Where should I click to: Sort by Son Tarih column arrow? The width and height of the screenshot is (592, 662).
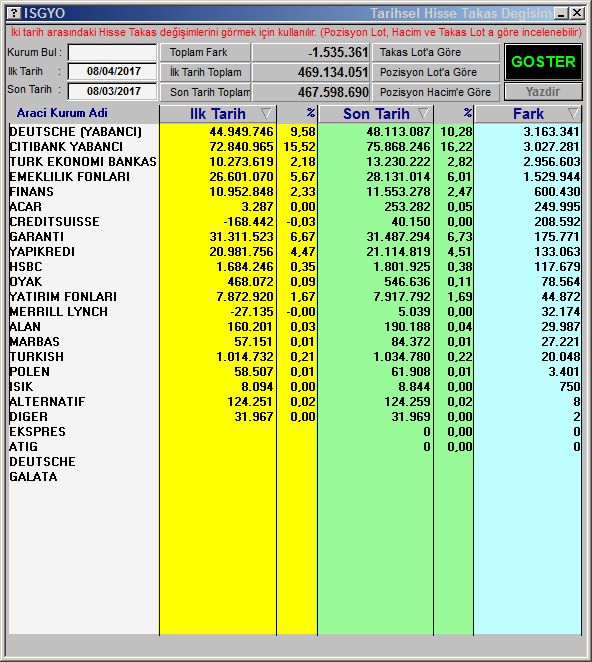pos(423,113)
